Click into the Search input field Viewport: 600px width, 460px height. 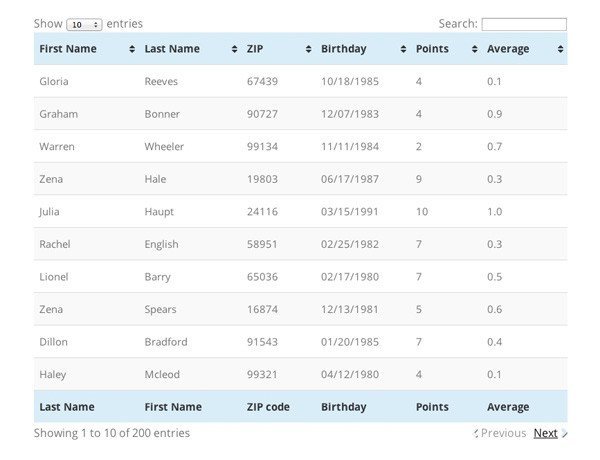[x=523, y=24]
